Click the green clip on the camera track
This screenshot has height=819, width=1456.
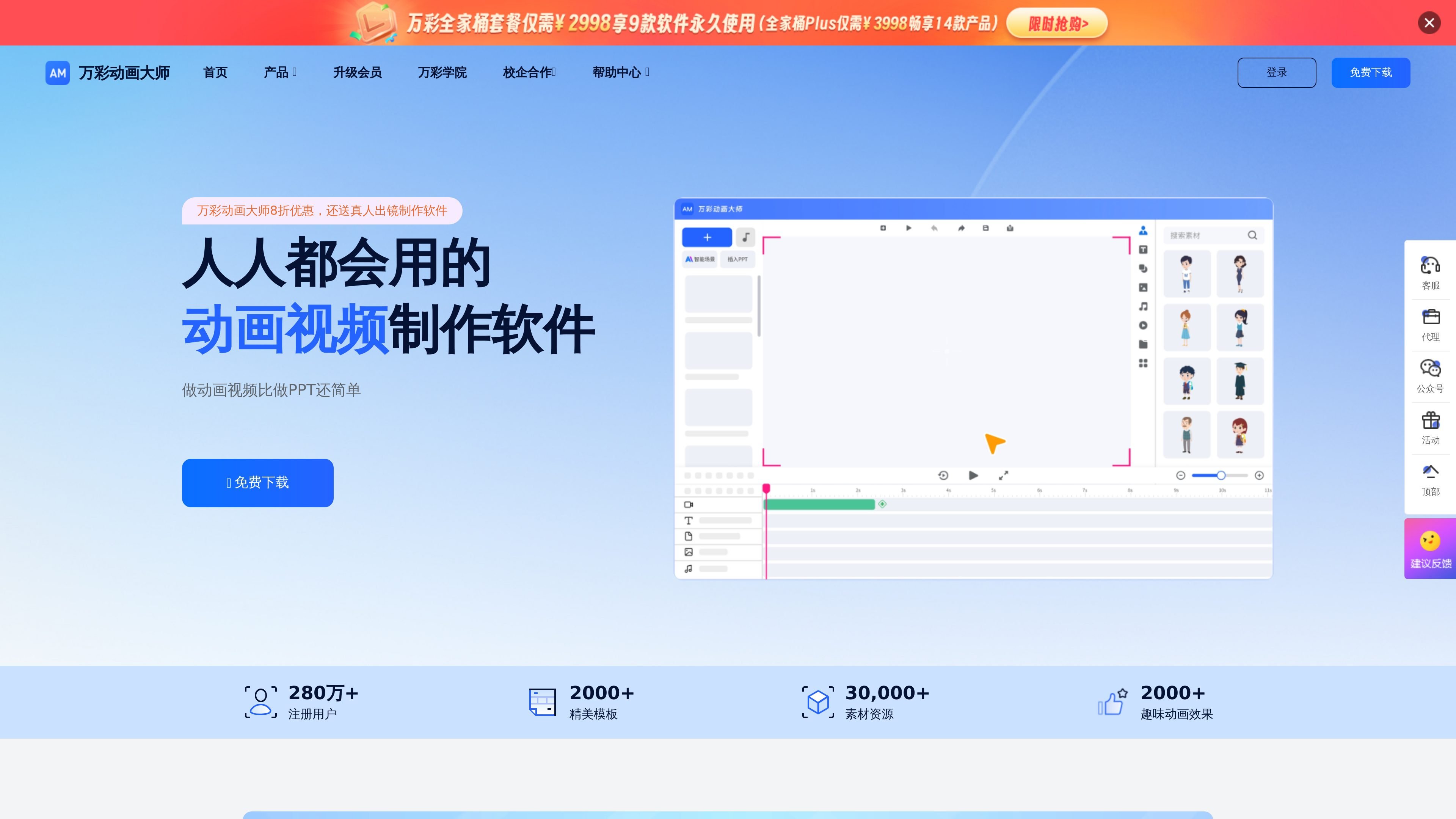(819, 505)
